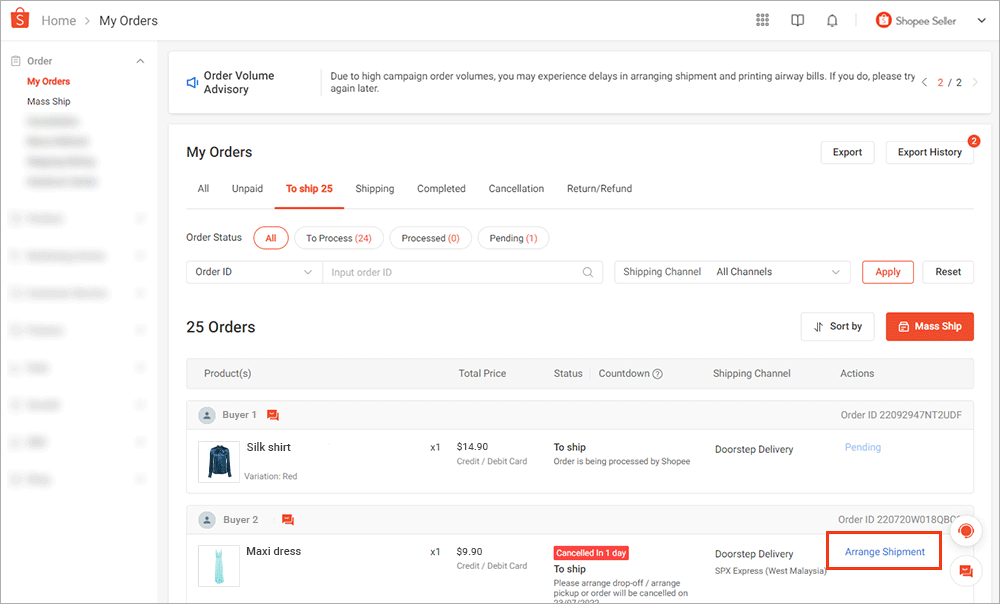The image size is (1000, 604).
Task: Open the floating chat bubble at bottom right
Action: [966, 571]
